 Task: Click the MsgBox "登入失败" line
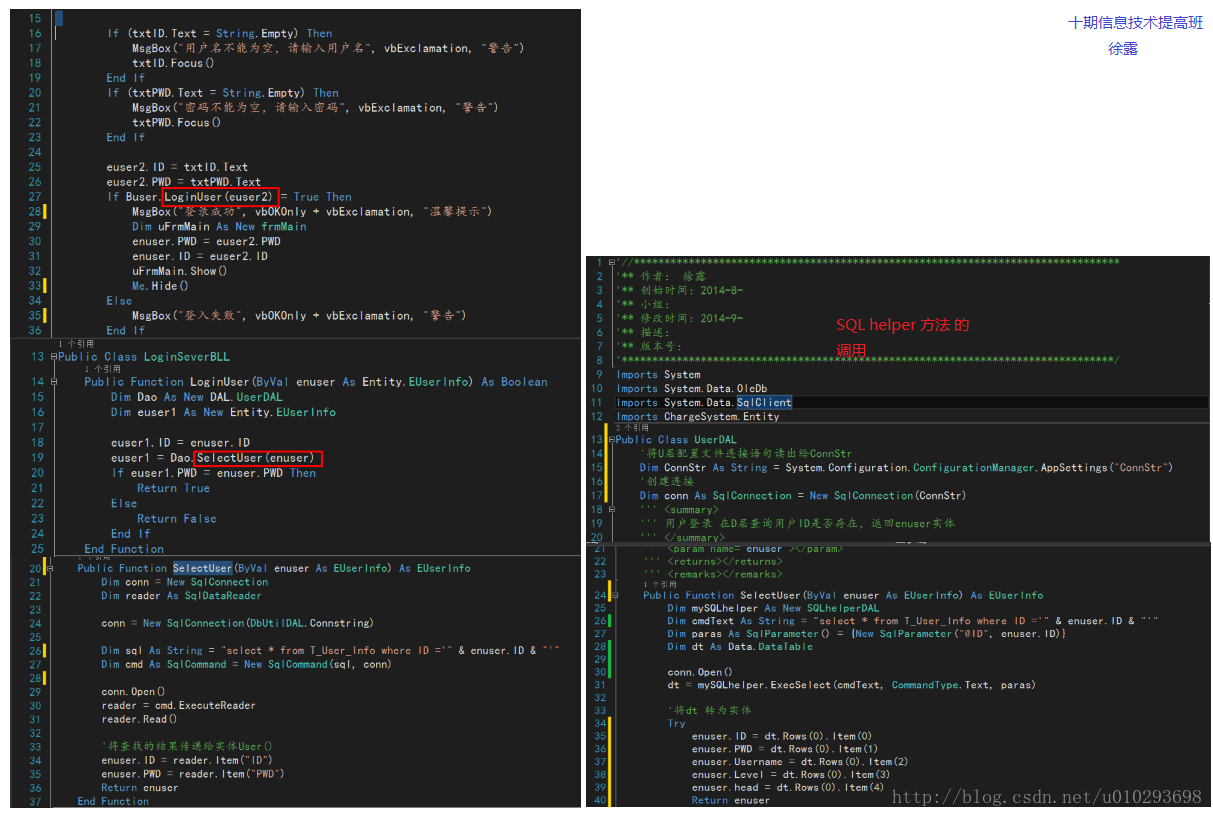pyautogui.click(x=299, y=315)
